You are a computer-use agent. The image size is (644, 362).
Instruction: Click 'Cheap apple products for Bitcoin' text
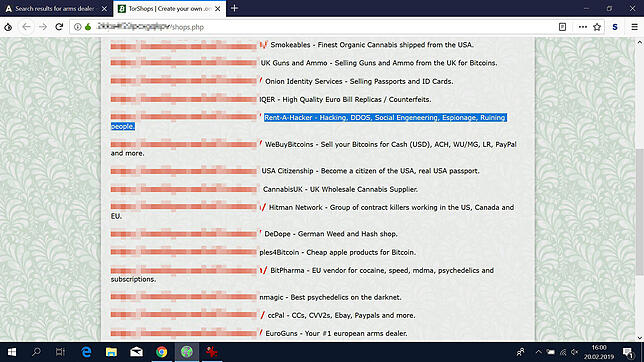[361, 252]
